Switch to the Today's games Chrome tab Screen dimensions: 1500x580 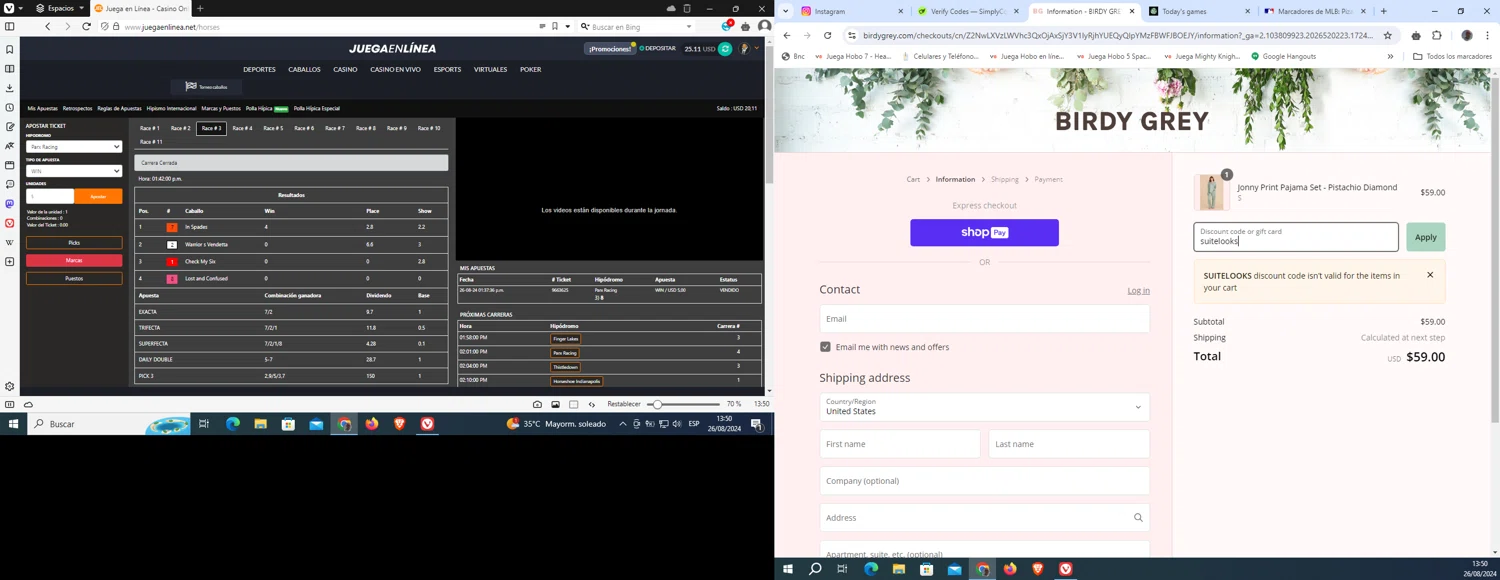point(1197,11)
